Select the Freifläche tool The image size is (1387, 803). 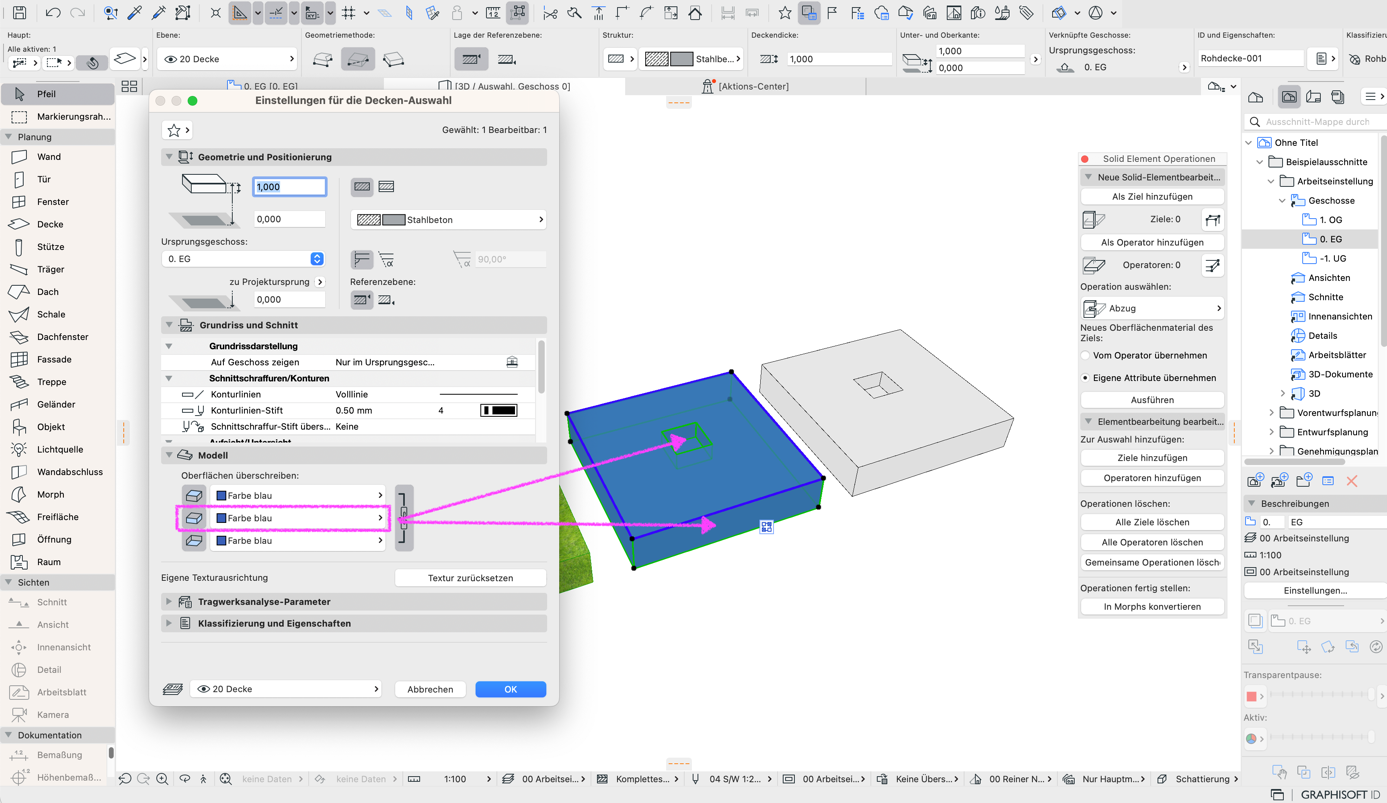[x=57, y=517]
